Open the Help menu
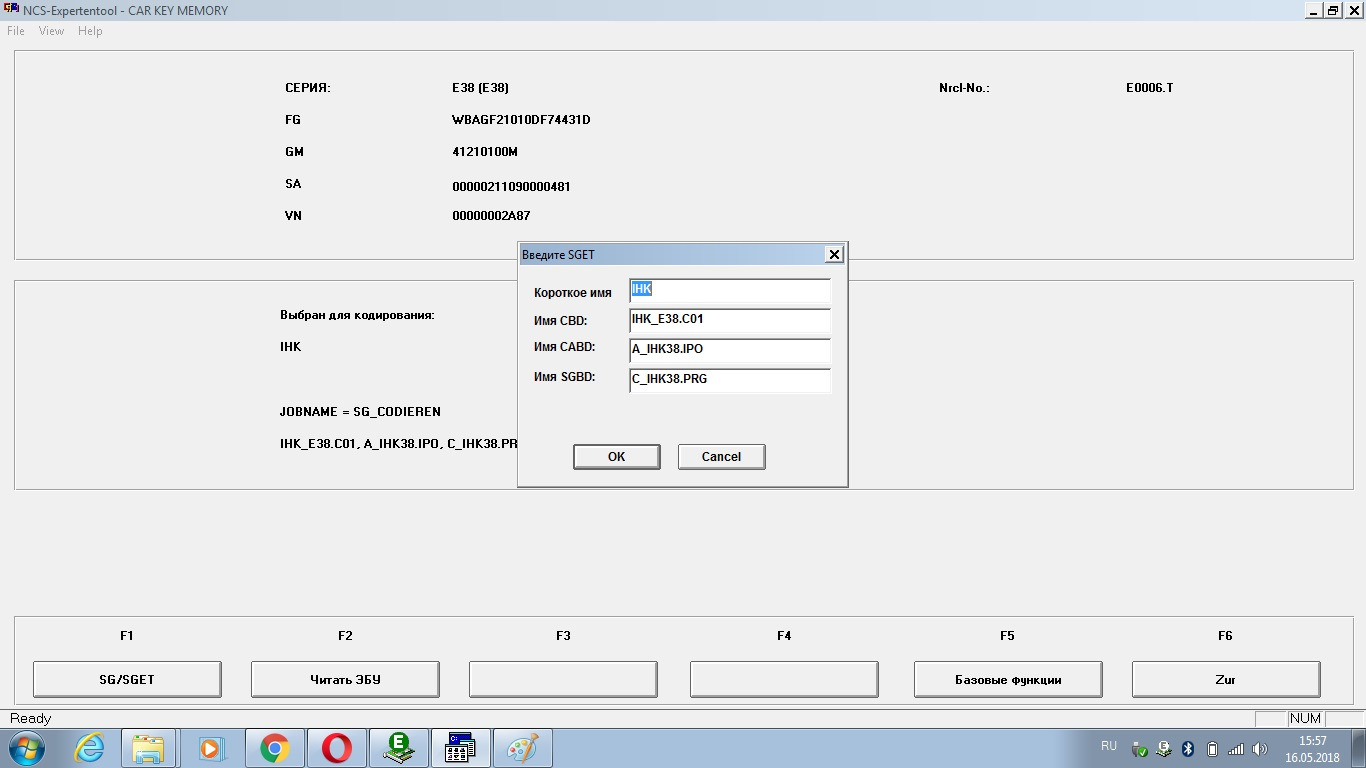The image size is (1366, 768). click(x=90, y=31)
